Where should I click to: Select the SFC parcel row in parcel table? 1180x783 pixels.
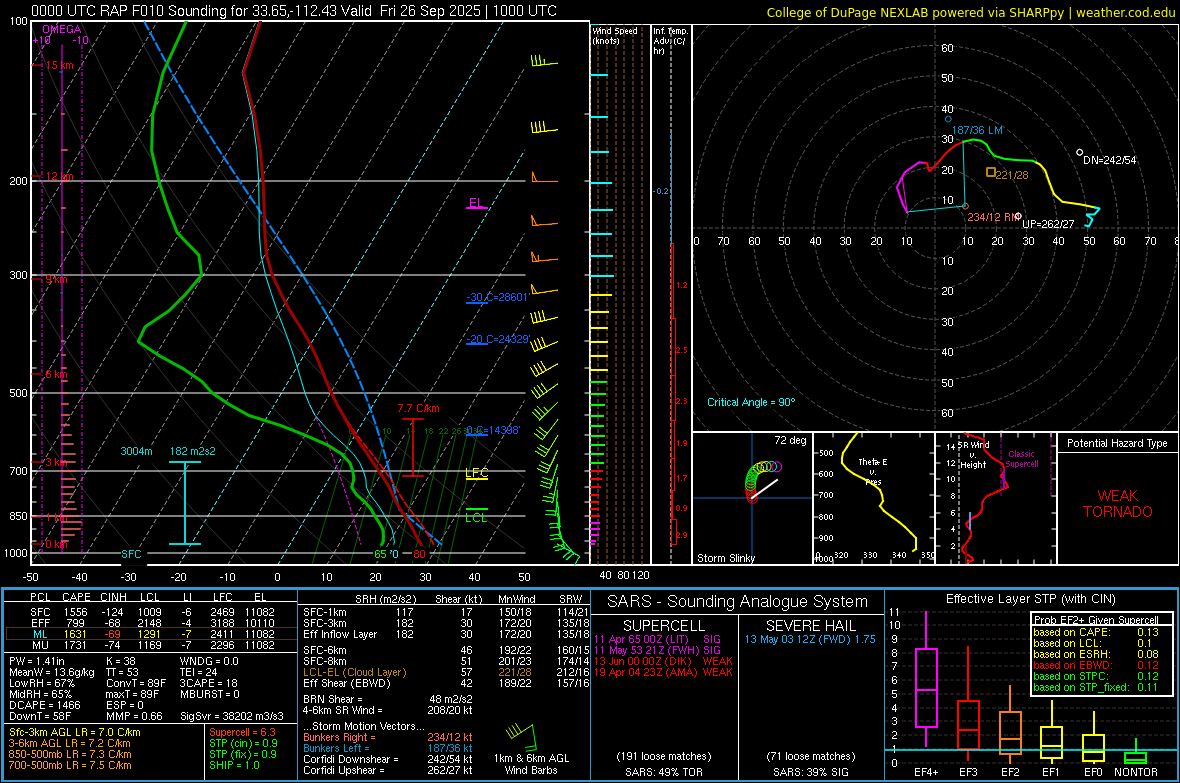pos(151,612)
